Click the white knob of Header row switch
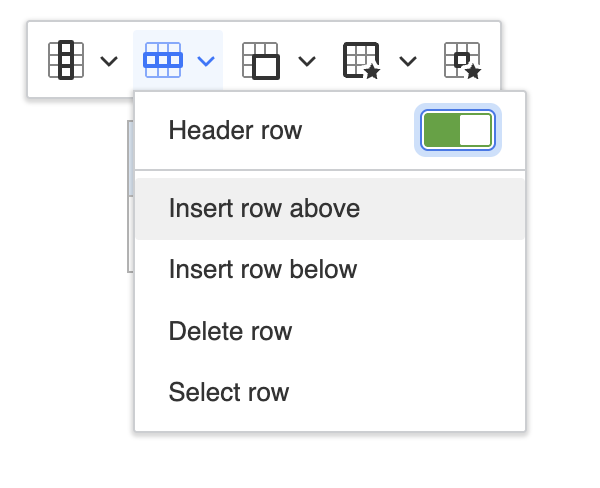600x488 pixels. click(475, 130)
